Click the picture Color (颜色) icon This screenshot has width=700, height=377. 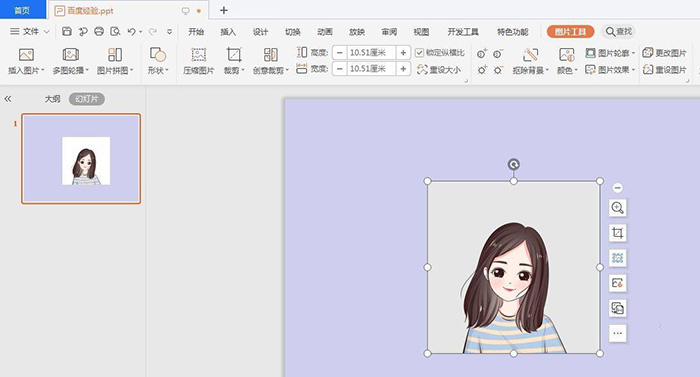coord(567,54)
